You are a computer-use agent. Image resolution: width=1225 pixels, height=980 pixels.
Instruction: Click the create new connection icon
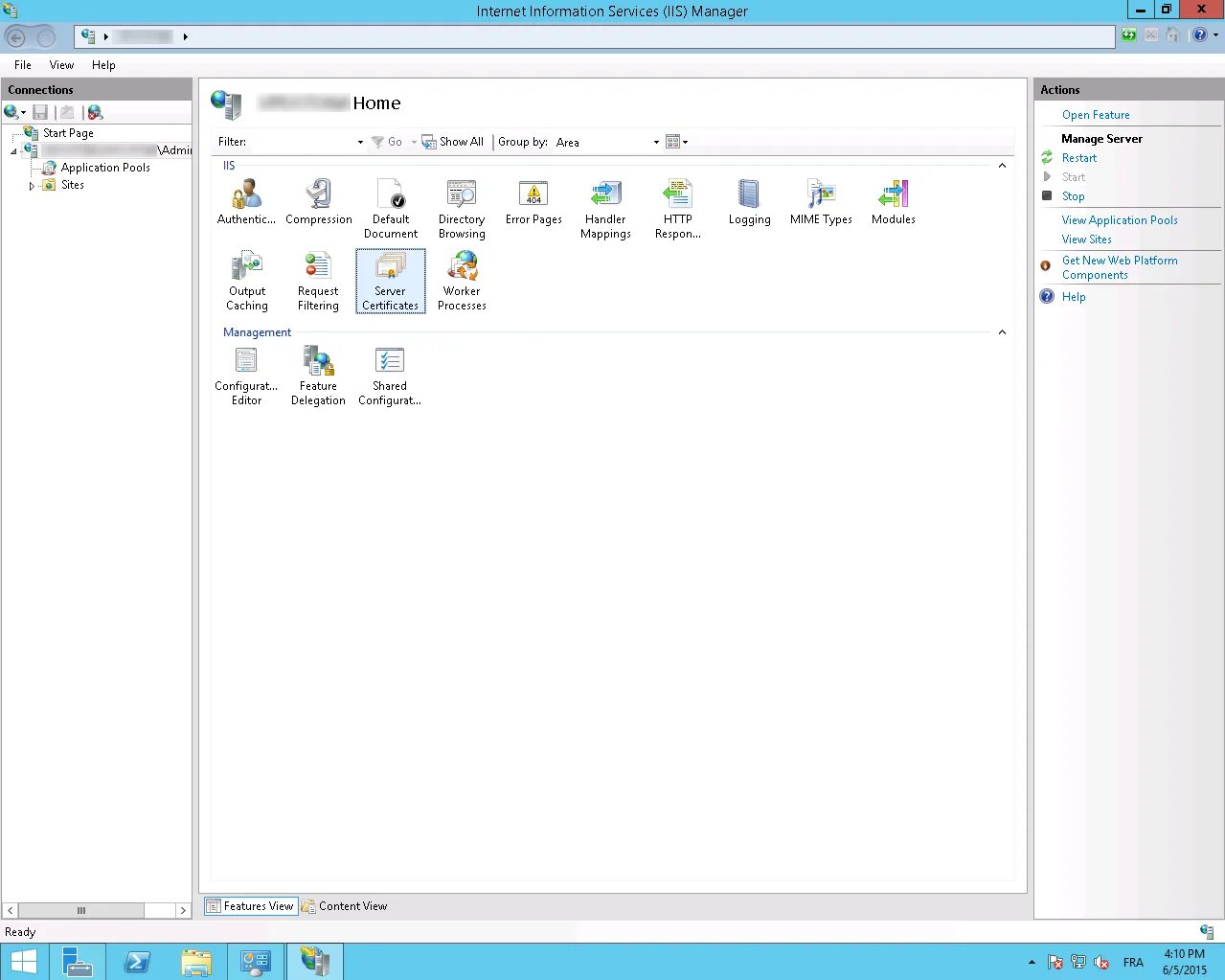14,112
